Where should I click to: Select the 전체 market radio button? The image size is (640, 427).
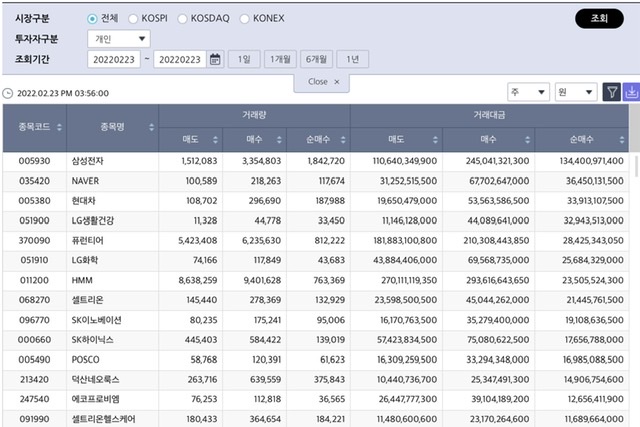pyautogui.click(x=93, y=18)
